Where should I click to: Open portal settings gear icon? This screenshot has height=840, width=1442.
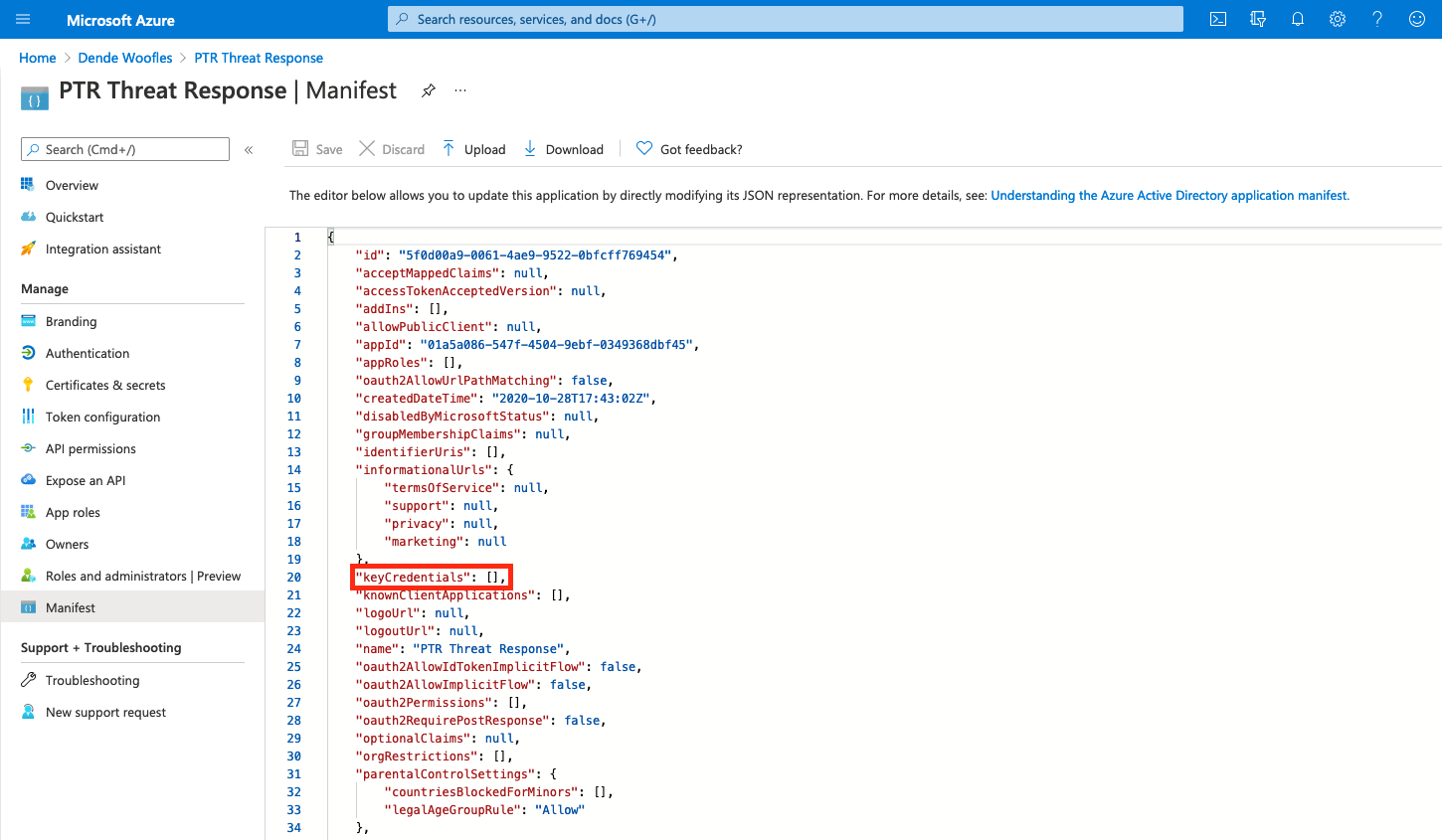click(x=1338, y=19)
